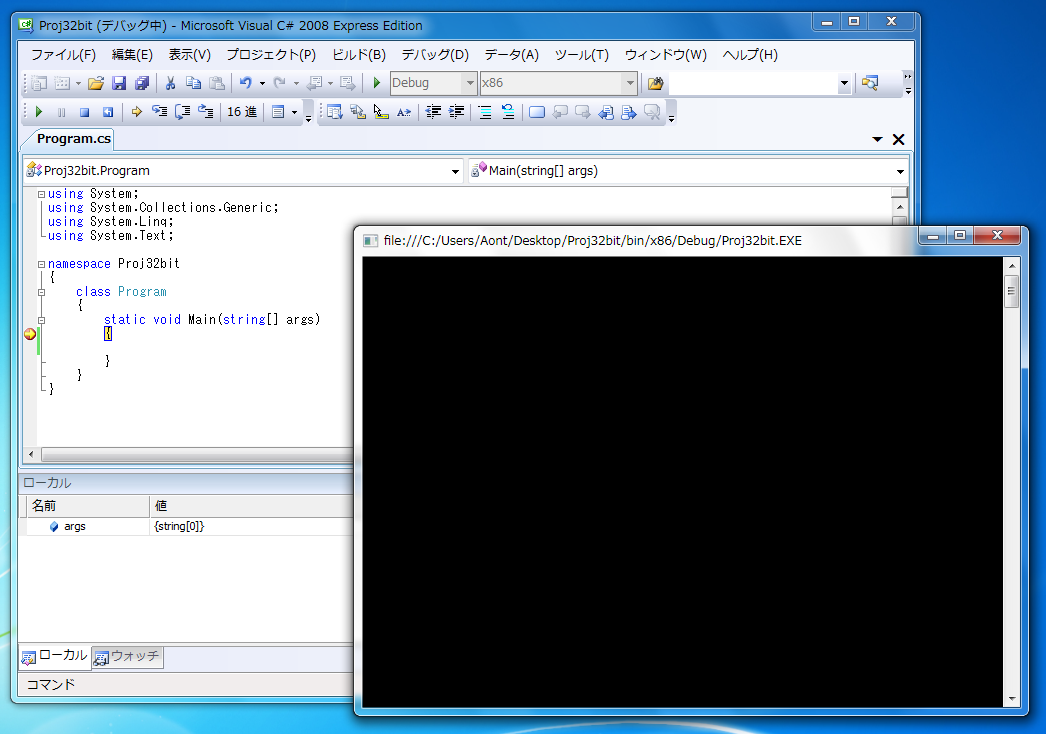Click the Copy icon in toolbar

pos(193,83)
